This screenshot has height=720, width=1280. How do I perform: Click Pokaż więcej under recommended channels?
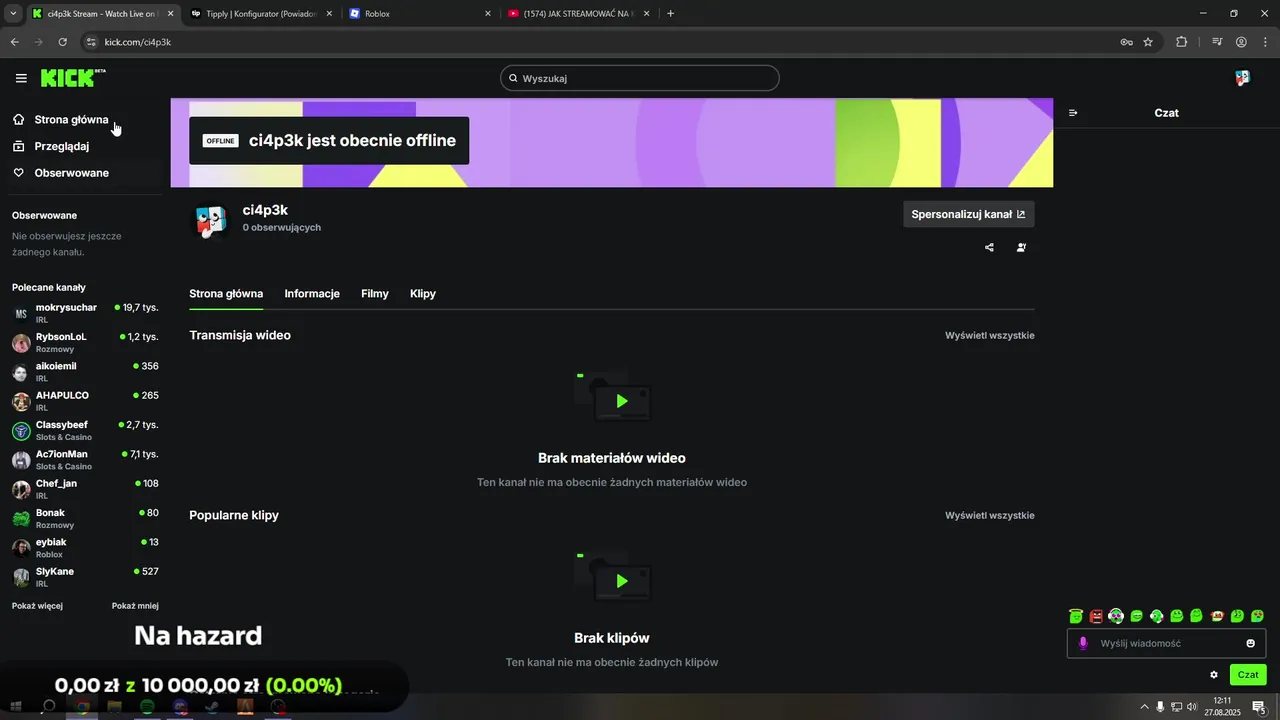tap(38, 606)
